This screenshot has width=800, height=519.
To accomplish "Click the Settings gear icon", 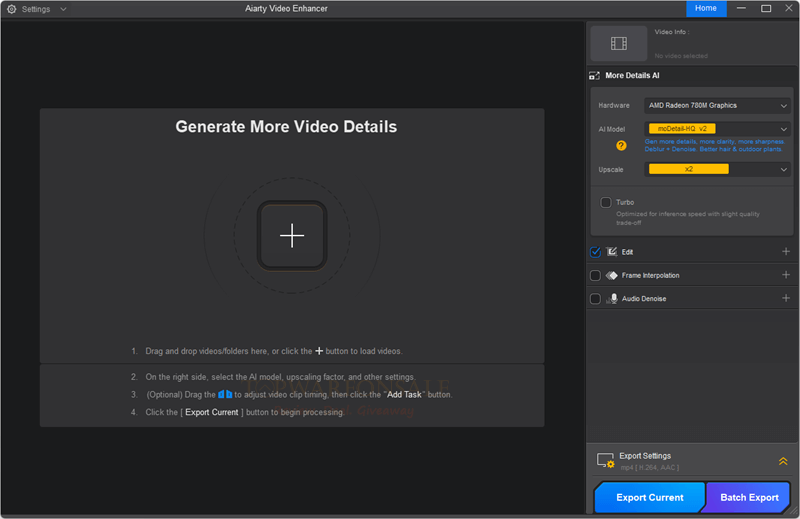I will click(11, 9).
